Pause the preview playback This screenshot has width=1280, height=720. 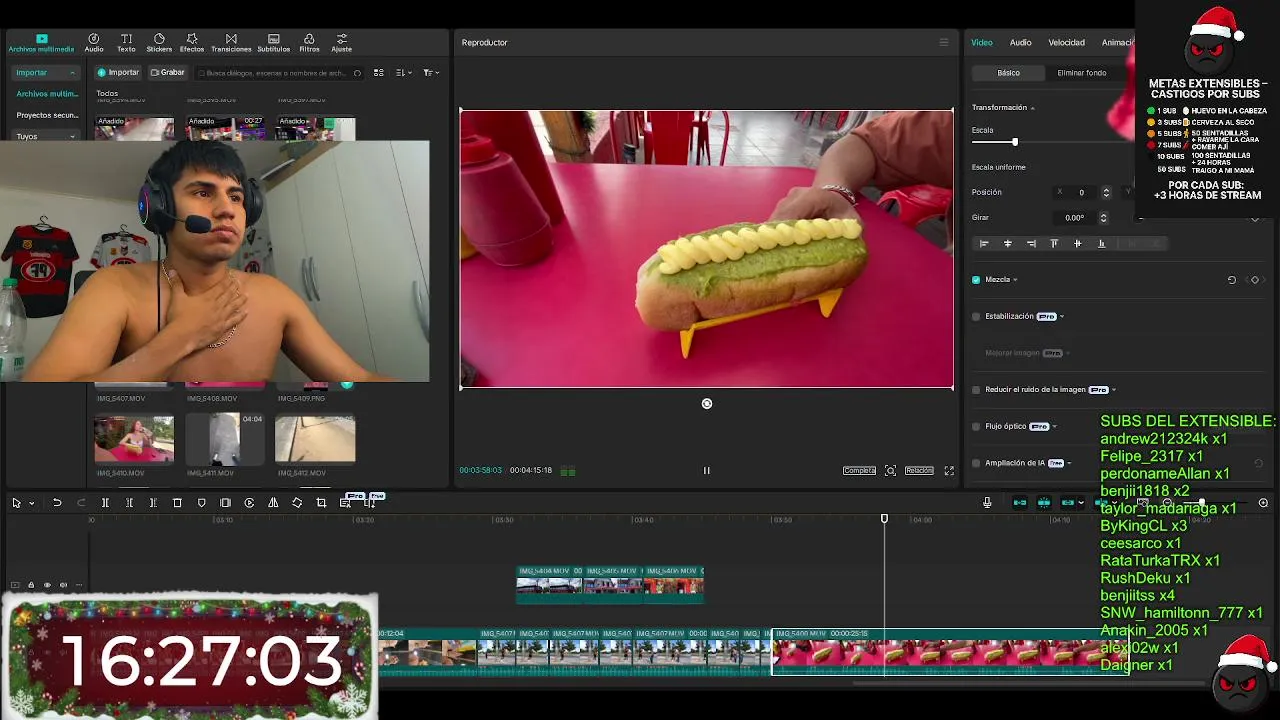click(706, 470)
